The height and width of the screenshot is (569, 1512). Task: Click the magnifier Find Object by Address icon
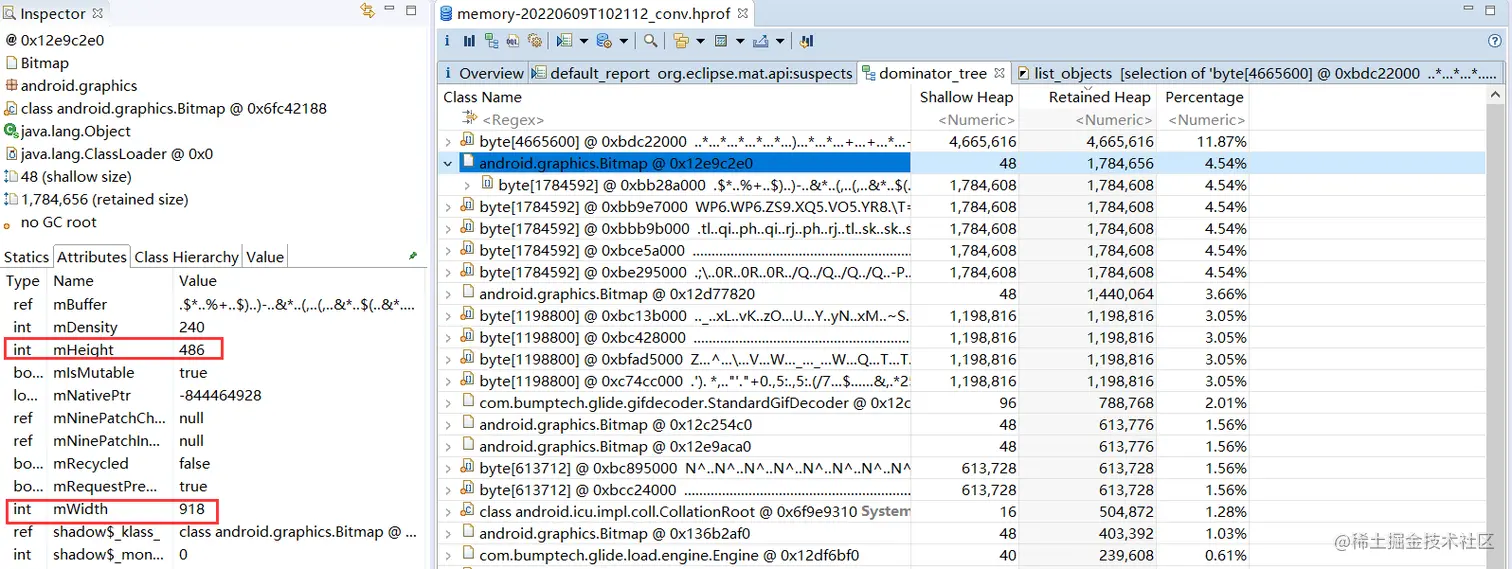coord(650,41)
